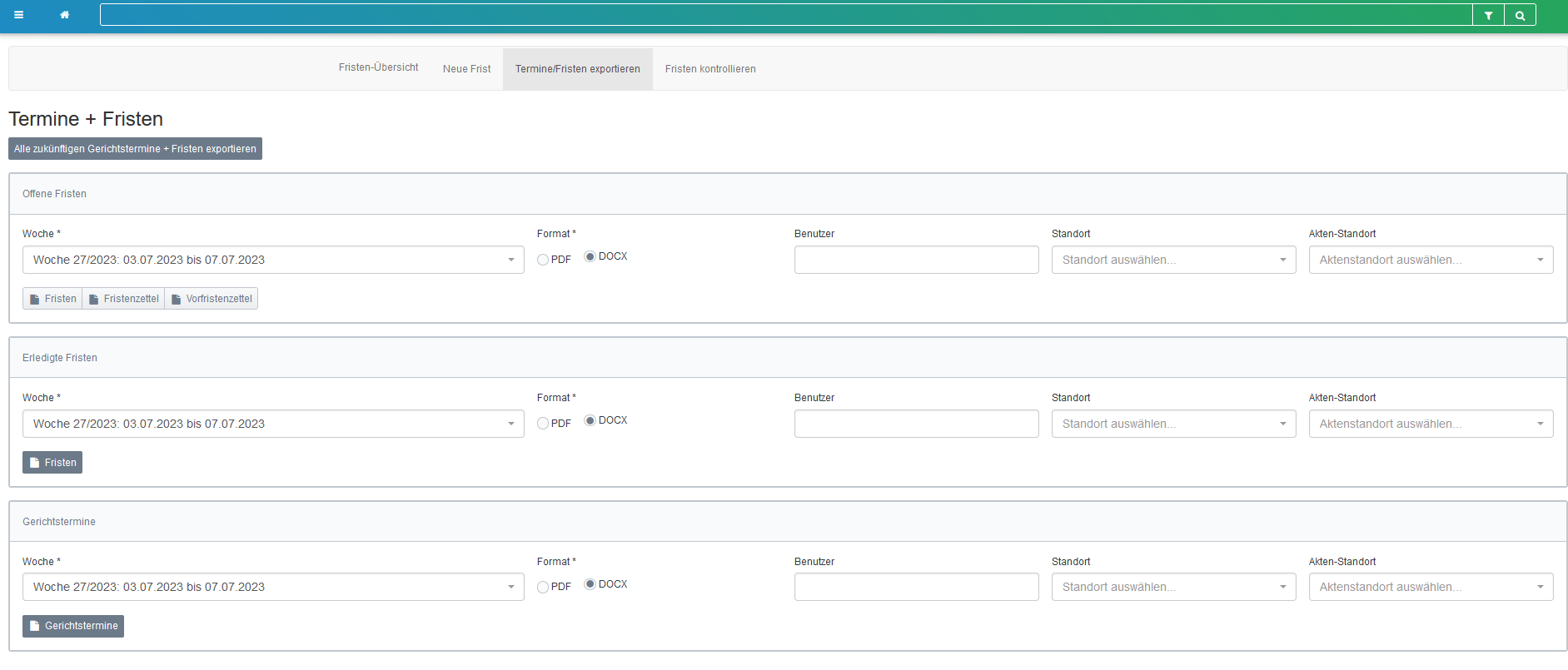Pick DOCX format in Gerichtstermine
The image size is (1568, 670).
click(x=590, y=584)
